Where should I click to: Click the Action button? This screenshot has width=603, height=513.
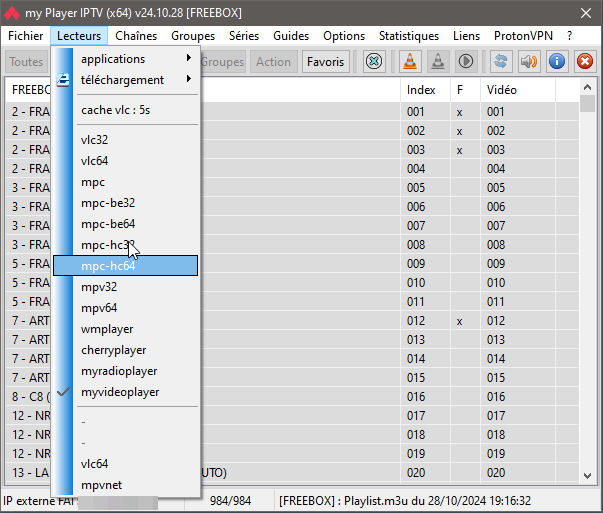[x=273, y=62]
